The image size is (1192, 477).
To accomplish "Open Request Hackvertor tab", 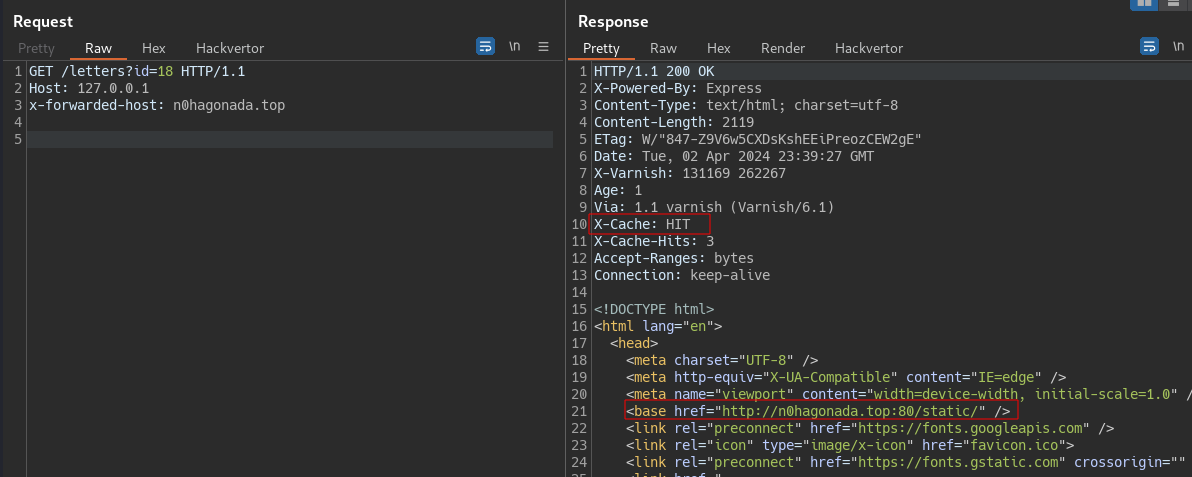I will point(230,48).
